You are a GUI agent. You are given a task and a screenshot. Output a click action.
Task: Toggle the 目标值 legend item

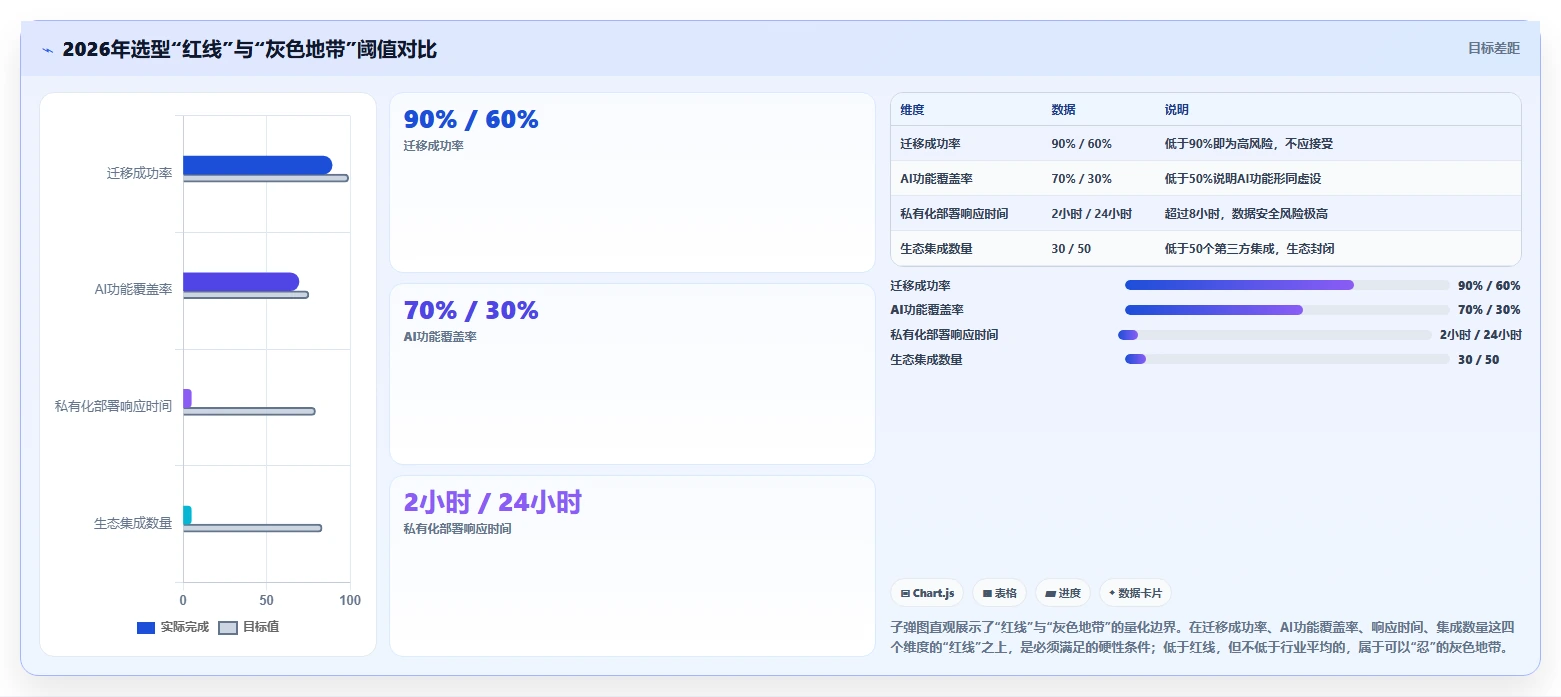248,627
